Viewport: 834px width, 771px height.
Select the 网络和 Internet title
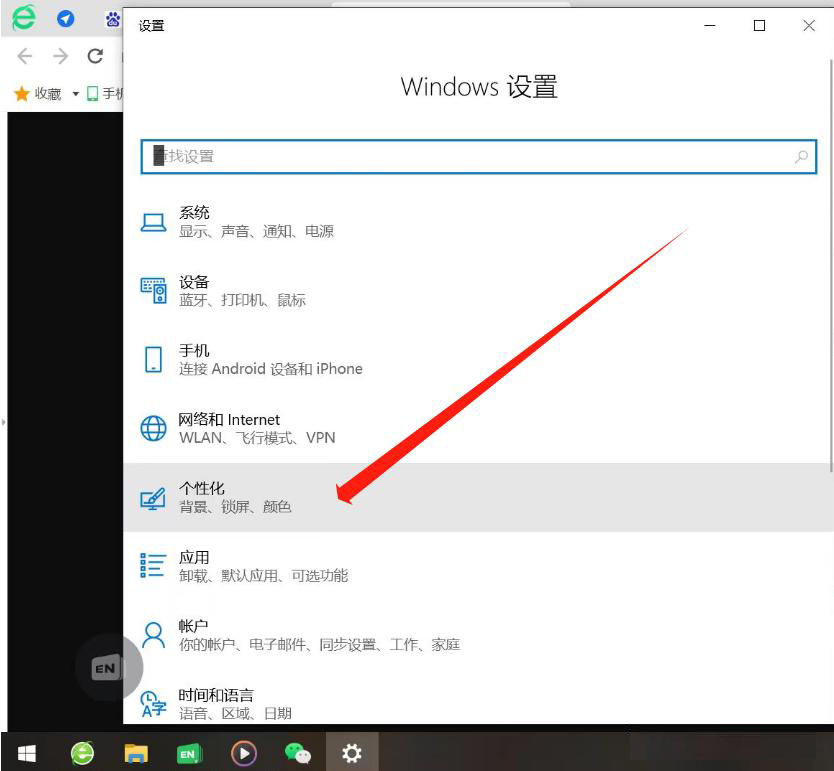pos(229,420)
